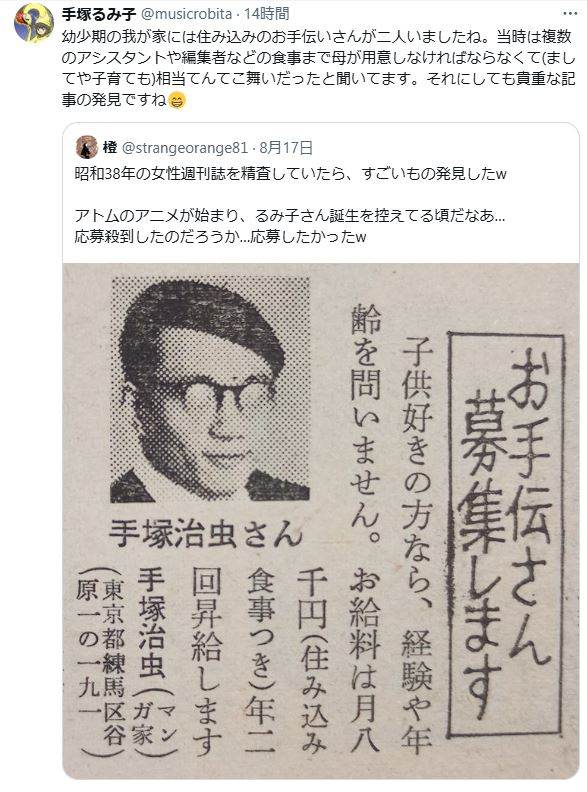Click the portrait photo of 手塚治虫
Screen dimensions: 587x792
click(x=209, y=389)
